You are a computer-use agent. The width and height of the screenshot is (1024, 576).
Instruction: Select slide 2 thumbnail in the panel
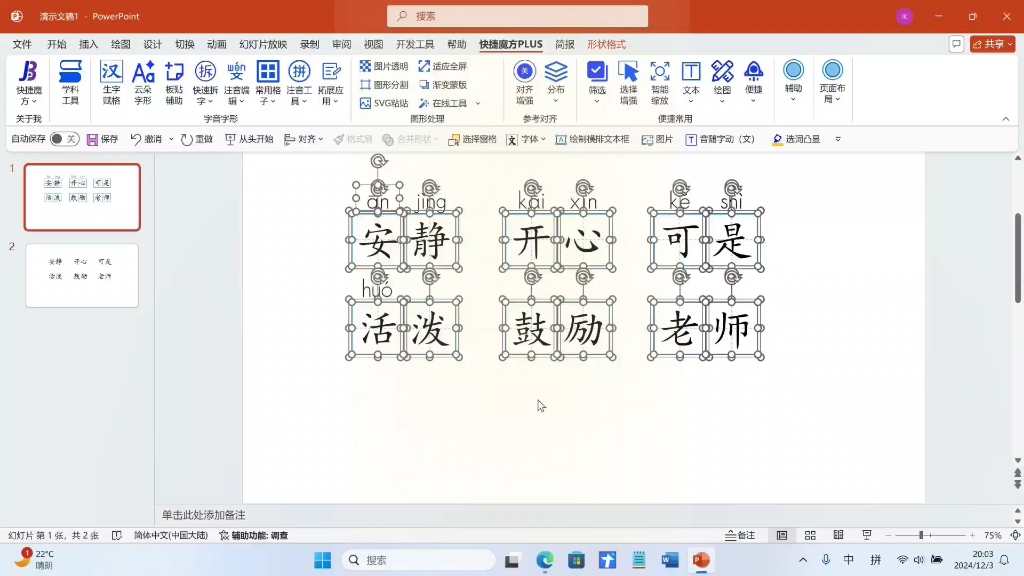pyautogui.click(x=80, y=275)
